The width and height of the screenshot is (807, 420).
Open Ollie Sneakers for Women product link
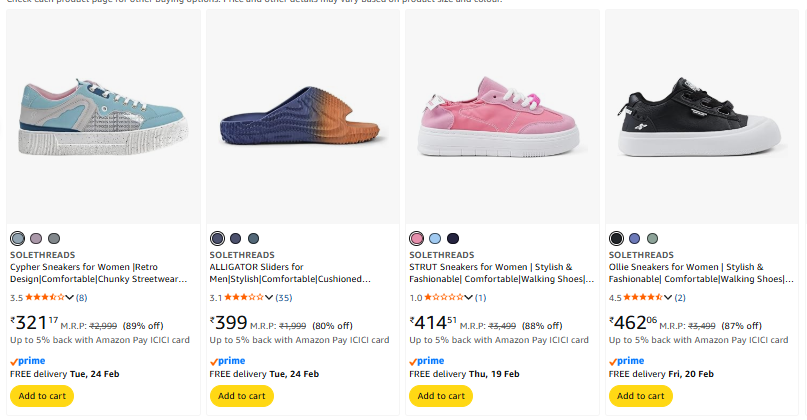tap(694, 273)
